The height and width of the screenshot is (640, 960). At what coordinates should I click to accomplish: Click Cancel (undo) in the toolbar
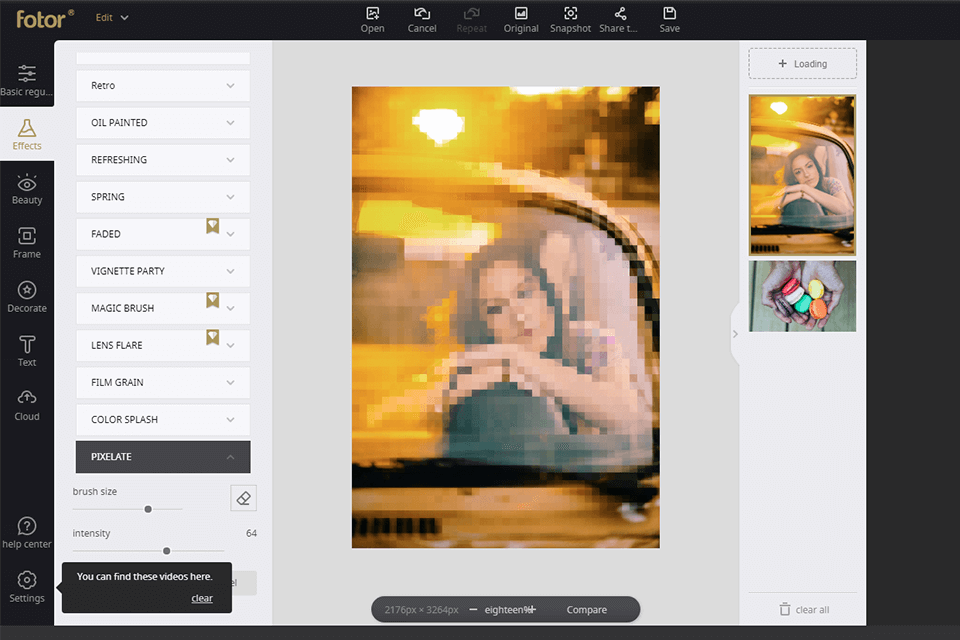tap(422, 20)
